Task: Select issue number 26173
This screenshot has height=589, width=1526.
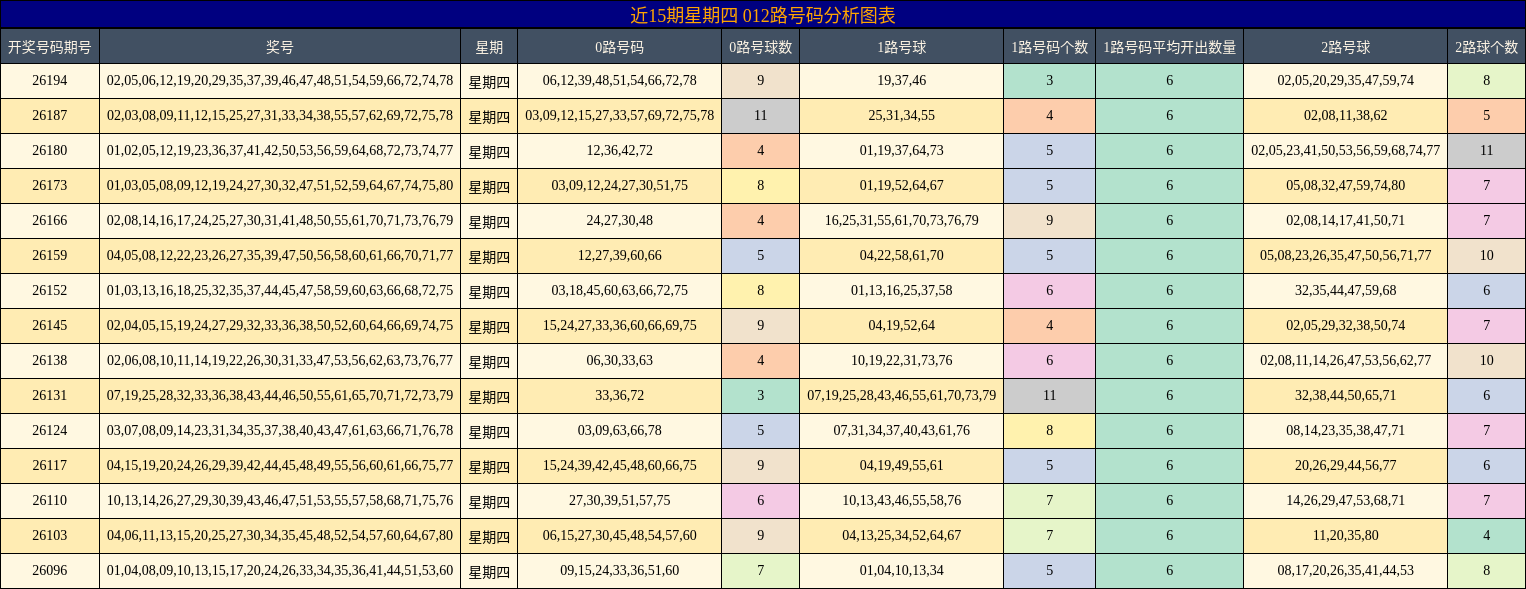Action: click(x=50, y=186)
